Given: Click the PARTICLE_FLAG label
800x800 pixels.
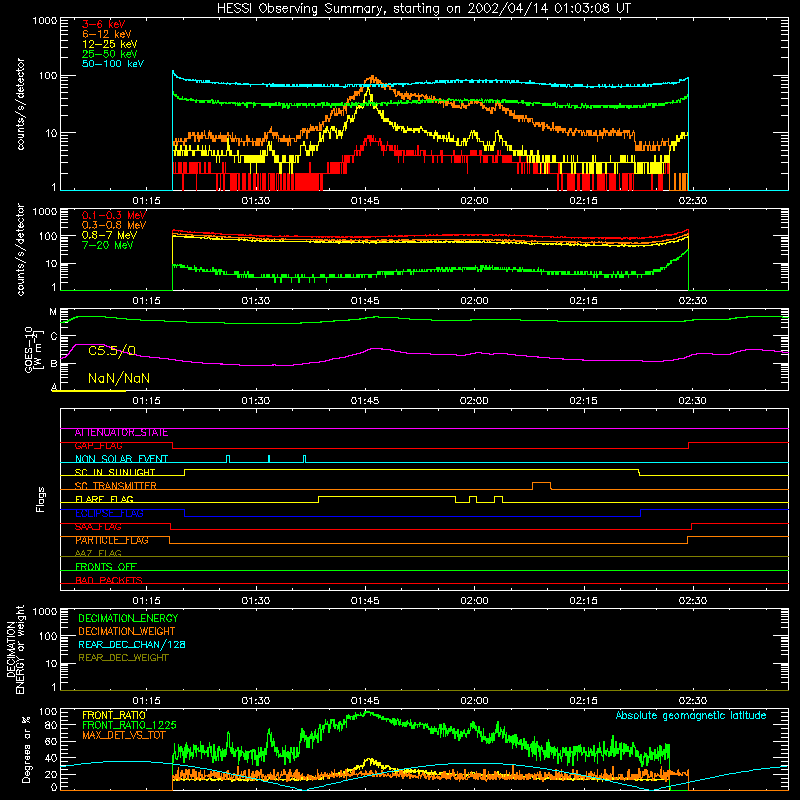Looking at the screenshot, I should point(112,540).
